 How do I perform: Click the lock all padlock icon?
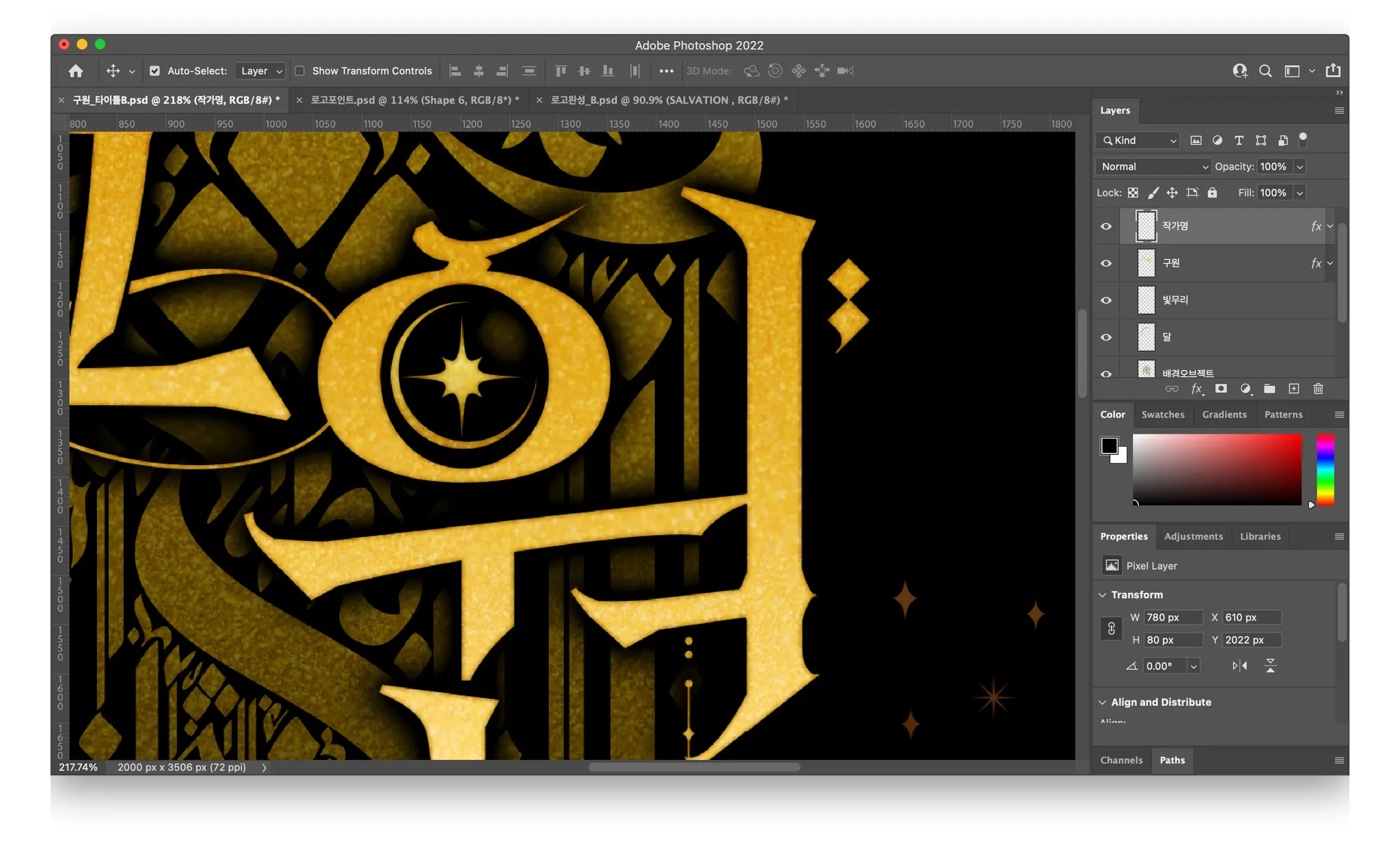(1212, 193)
